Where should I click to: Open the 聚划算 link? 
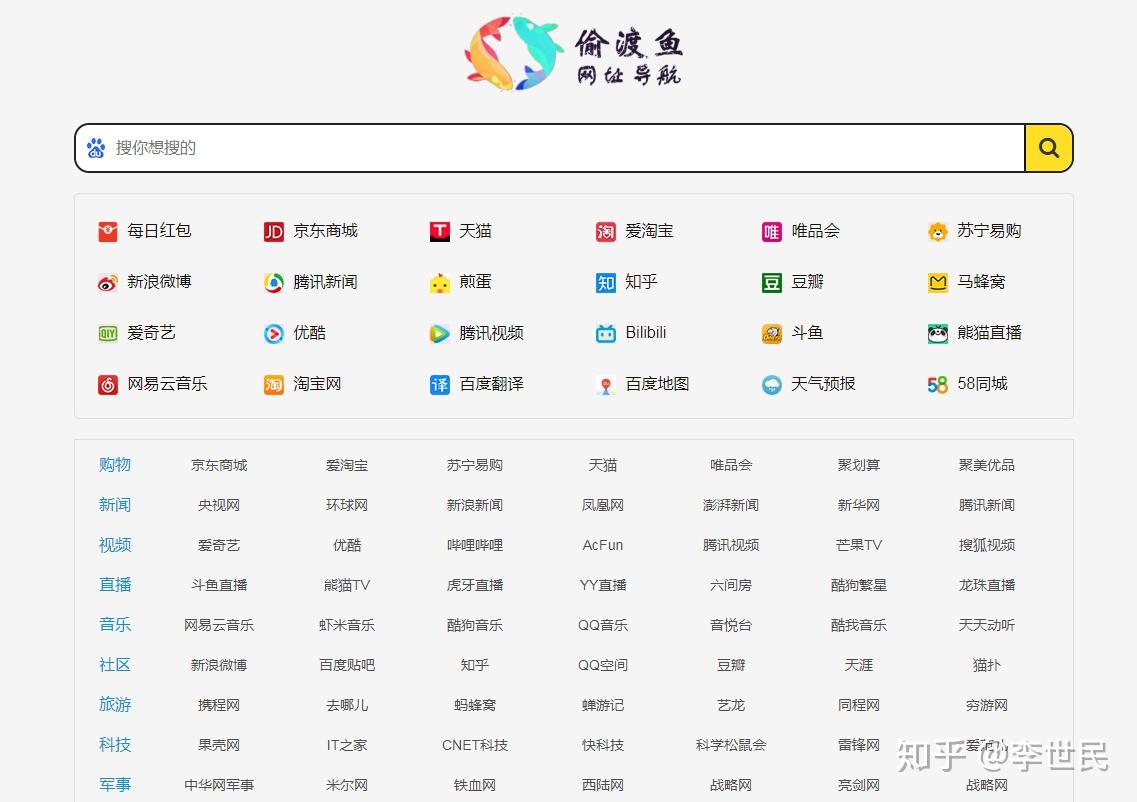859,465
